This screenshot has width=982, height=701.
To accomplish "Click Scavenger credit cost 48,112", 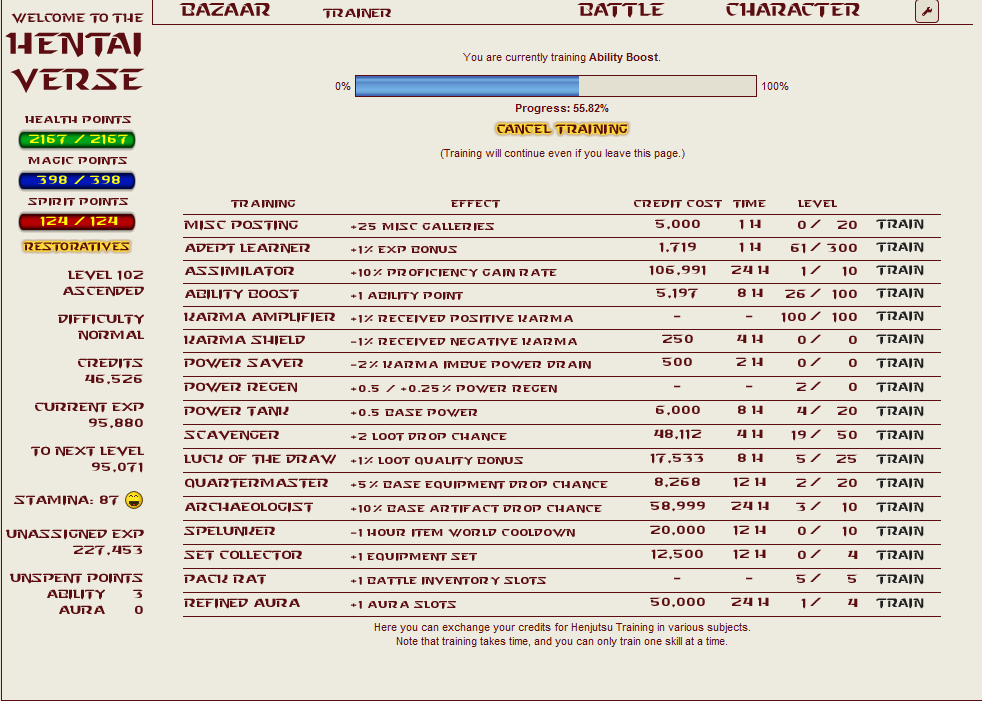I will pyautogui.click(x=678, y=434).
